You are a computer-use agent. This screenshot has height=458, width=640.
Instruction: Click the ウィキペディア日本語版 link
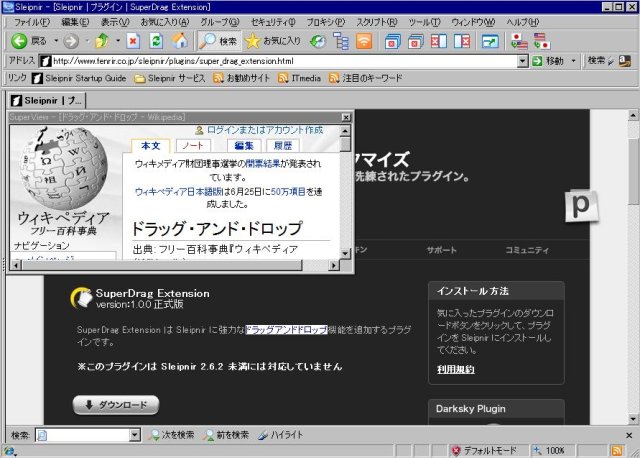[179, 191]
